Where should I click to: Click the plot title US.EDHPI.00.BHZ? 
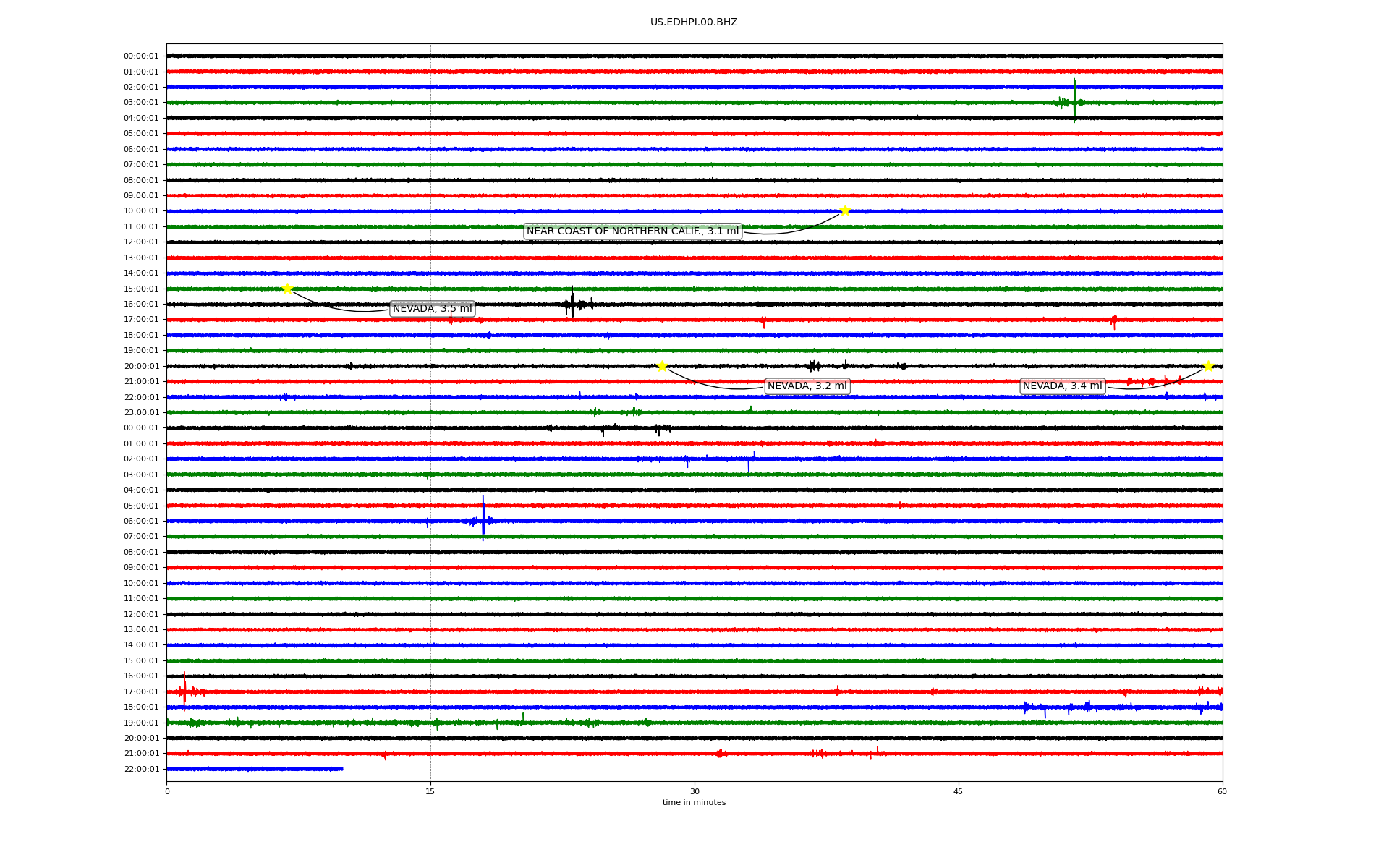694,22
